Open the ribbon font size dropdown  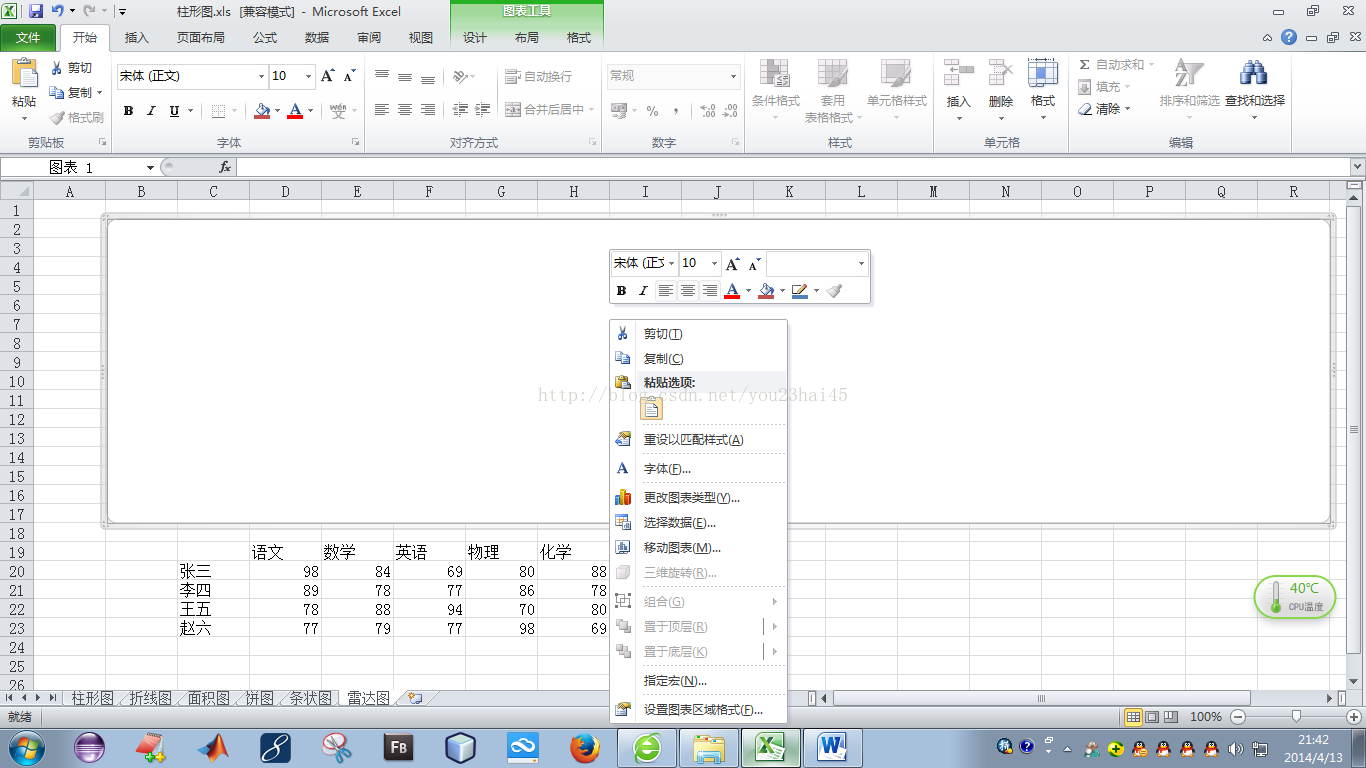click(x=309, y=76)
